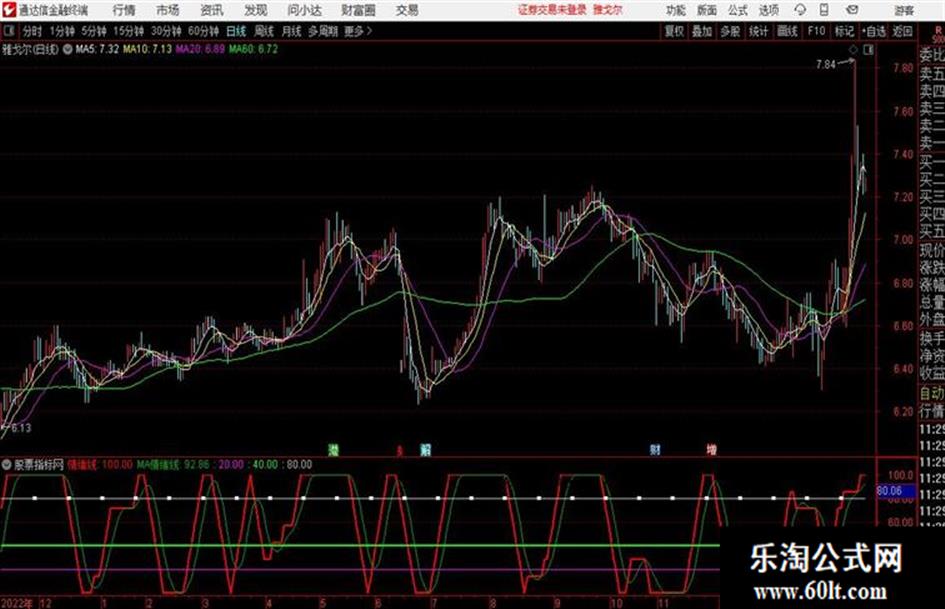Open the 问小达 menu

click(x=304, y=10)
